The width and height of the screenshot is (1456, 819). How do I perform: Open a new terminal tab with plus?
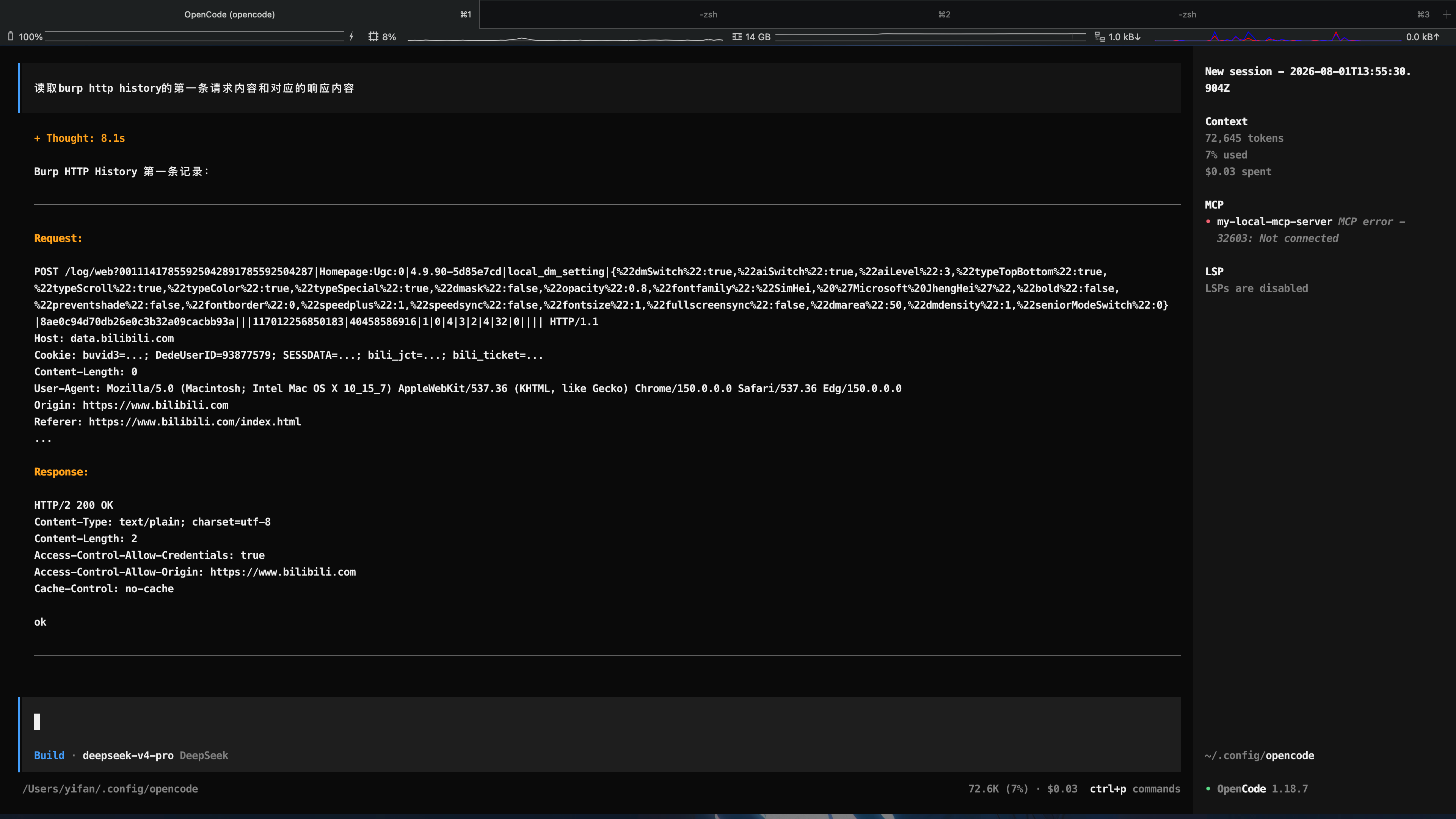pos(1447,14)
